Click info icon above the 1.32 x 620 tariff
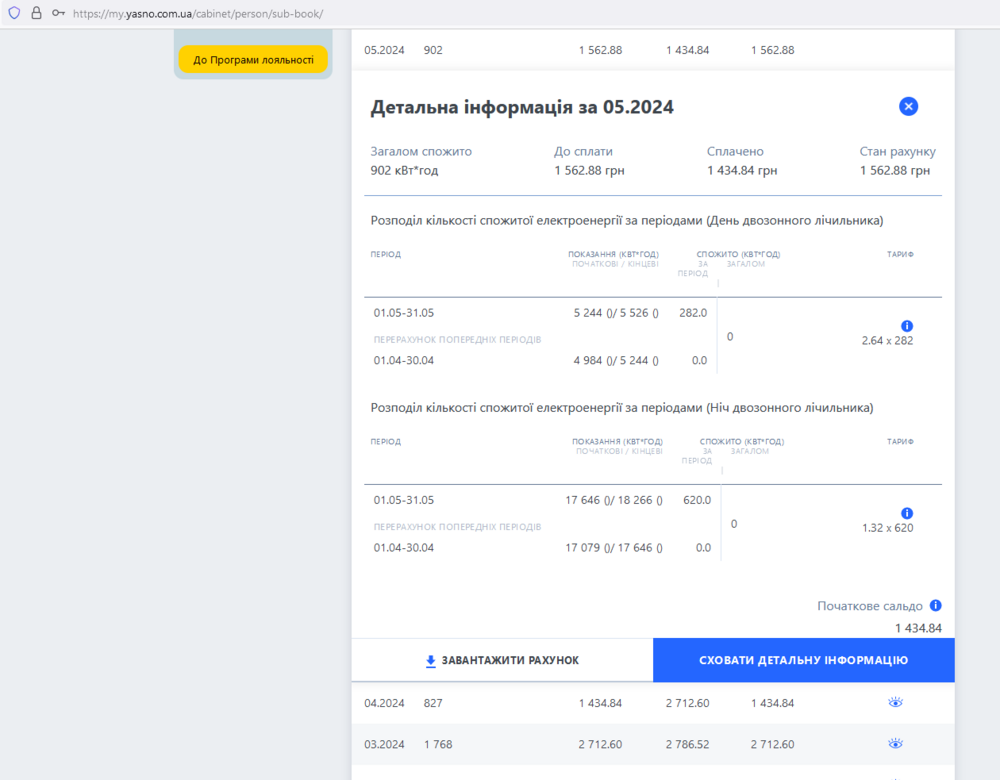Viewport: 1000px width, 780px height. pos(907,513)
